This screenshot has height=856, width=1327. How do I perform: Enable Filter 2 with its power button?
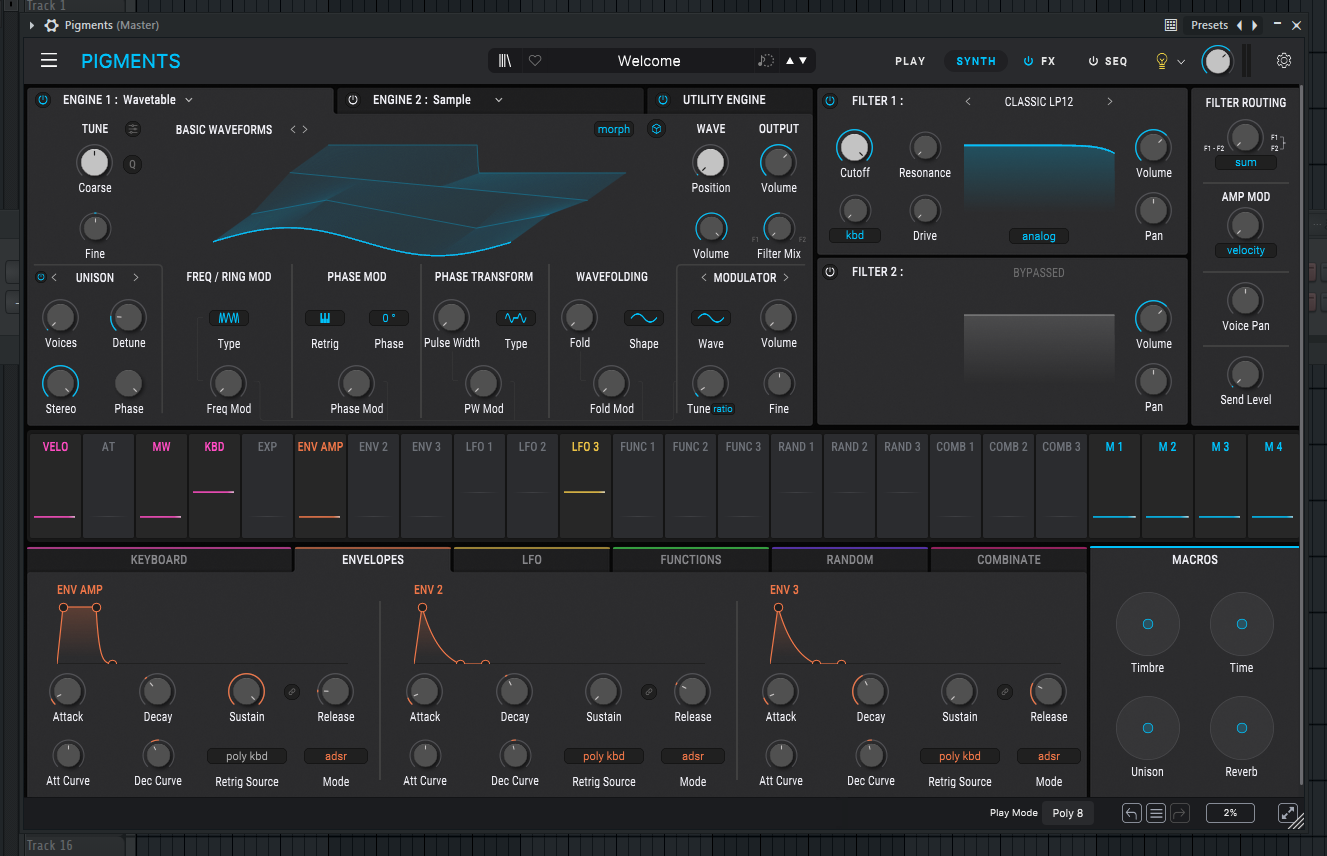coord(830,272)
